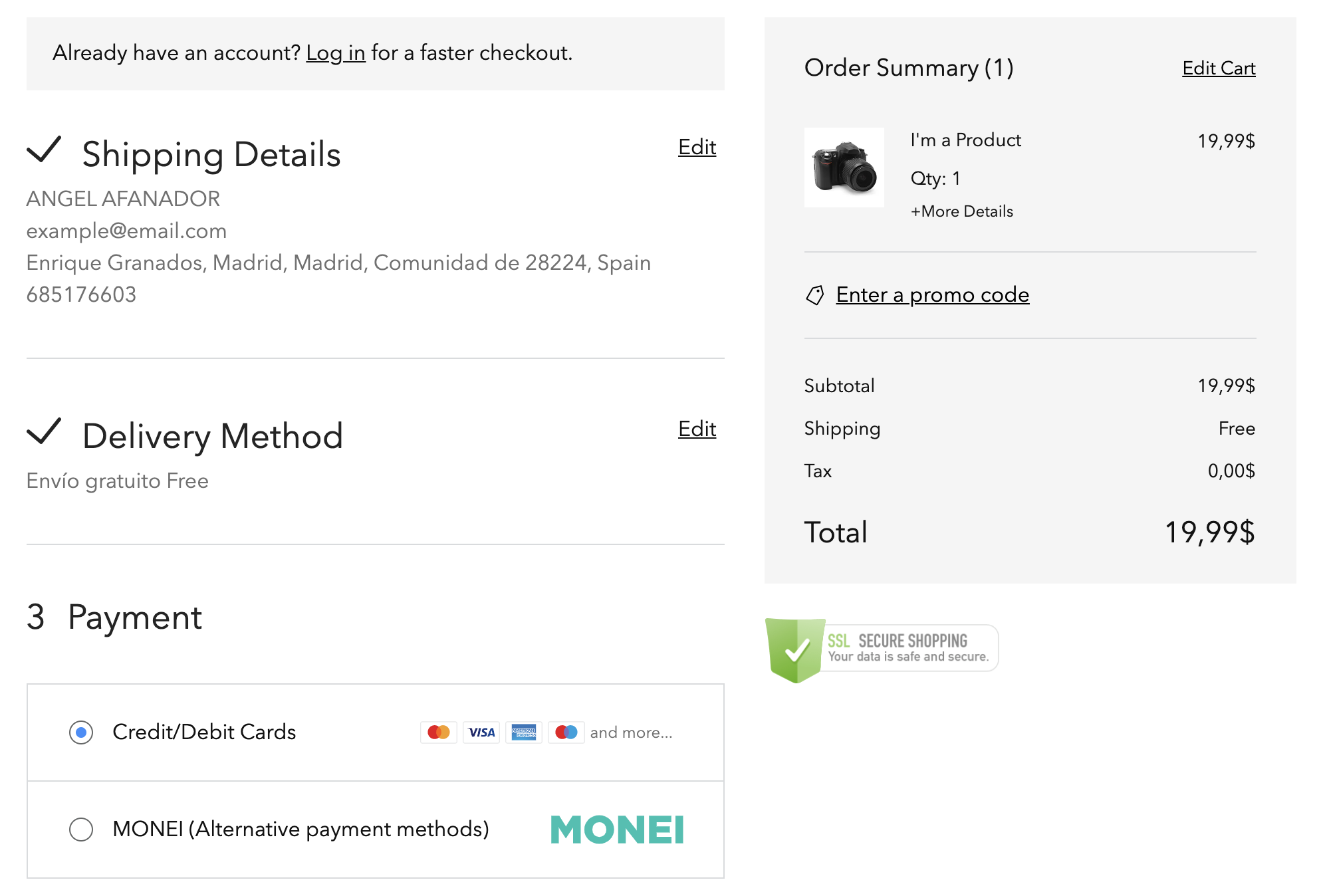Click the Delivery Method checkmark icon
The image size is (1323, 896).
pos(44,431)
